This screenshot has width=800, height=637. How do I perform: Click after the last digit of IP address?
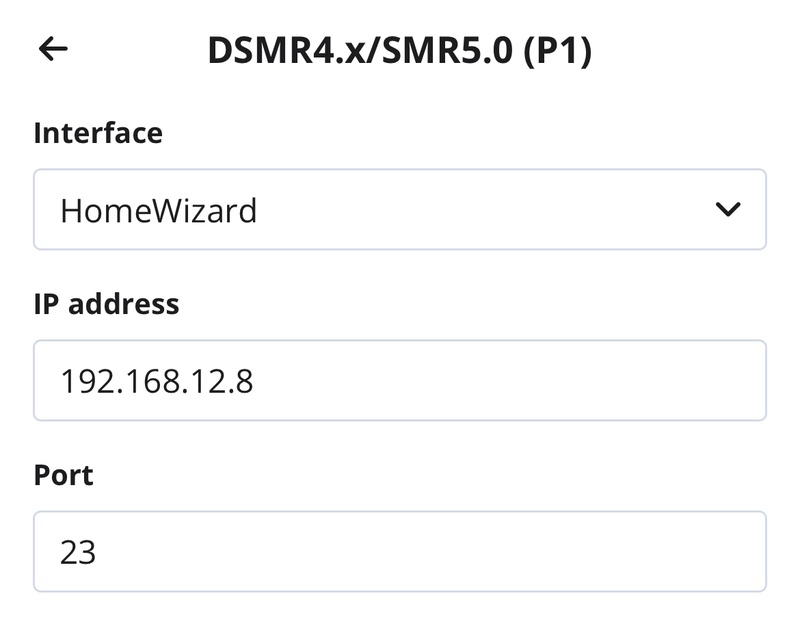tap(254, 381)
